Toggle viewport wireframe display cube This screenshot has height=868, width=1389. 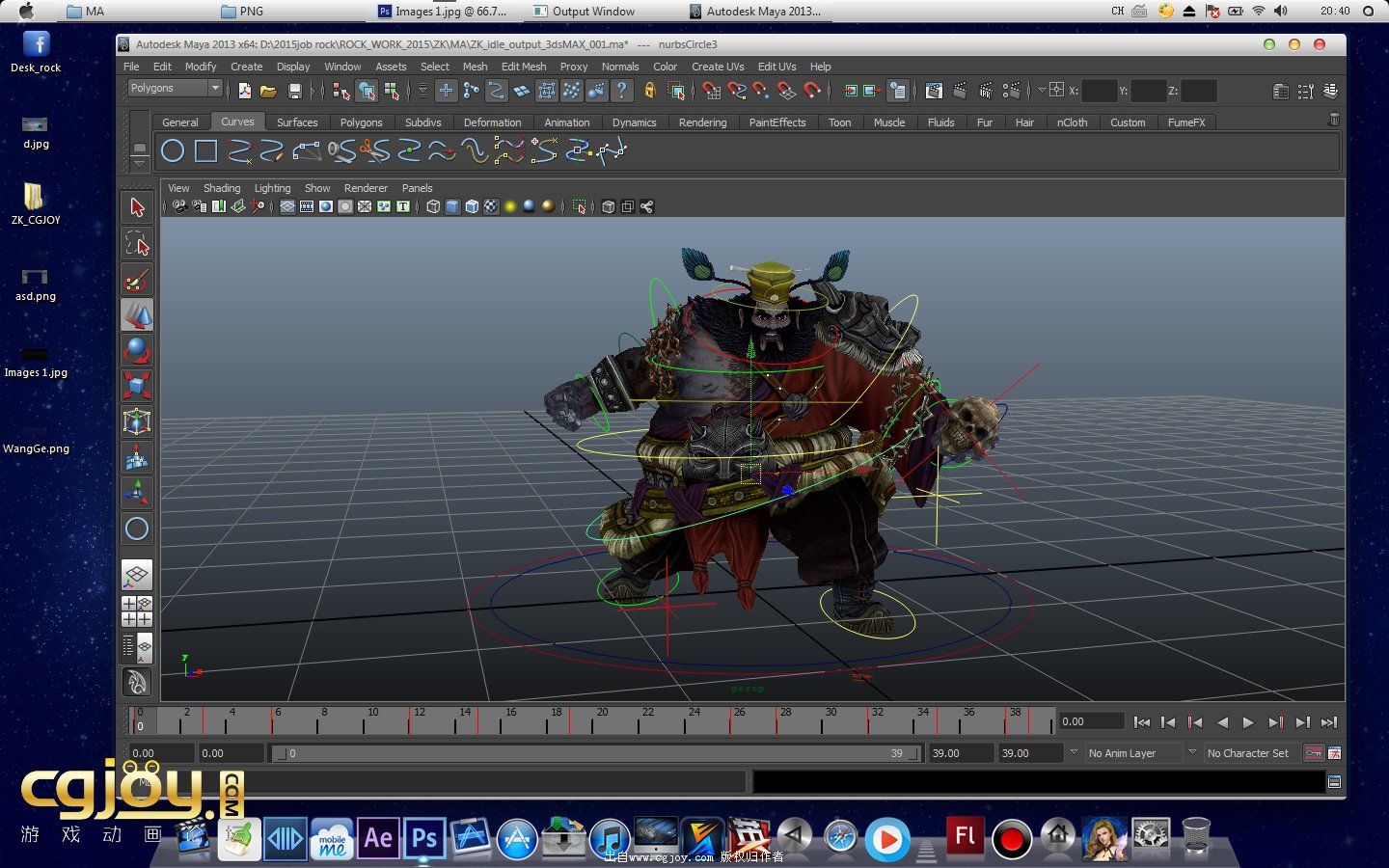433,206
